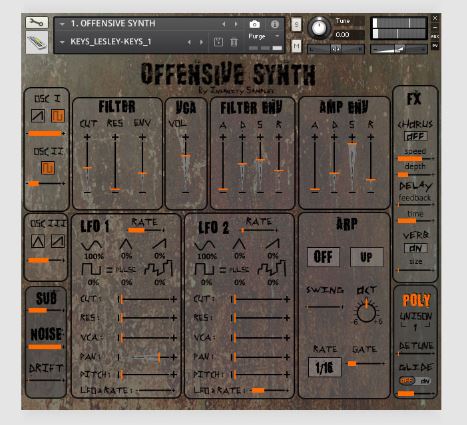Adjust verb size slider

coord(416,270)
